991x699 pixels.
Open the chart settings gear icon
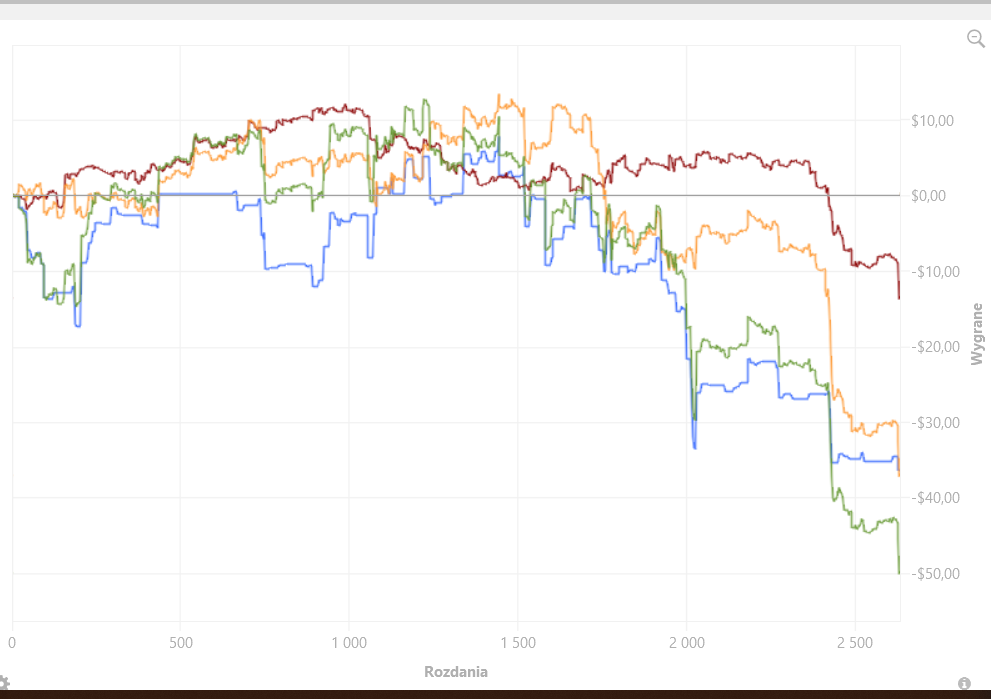click(4, 683)
